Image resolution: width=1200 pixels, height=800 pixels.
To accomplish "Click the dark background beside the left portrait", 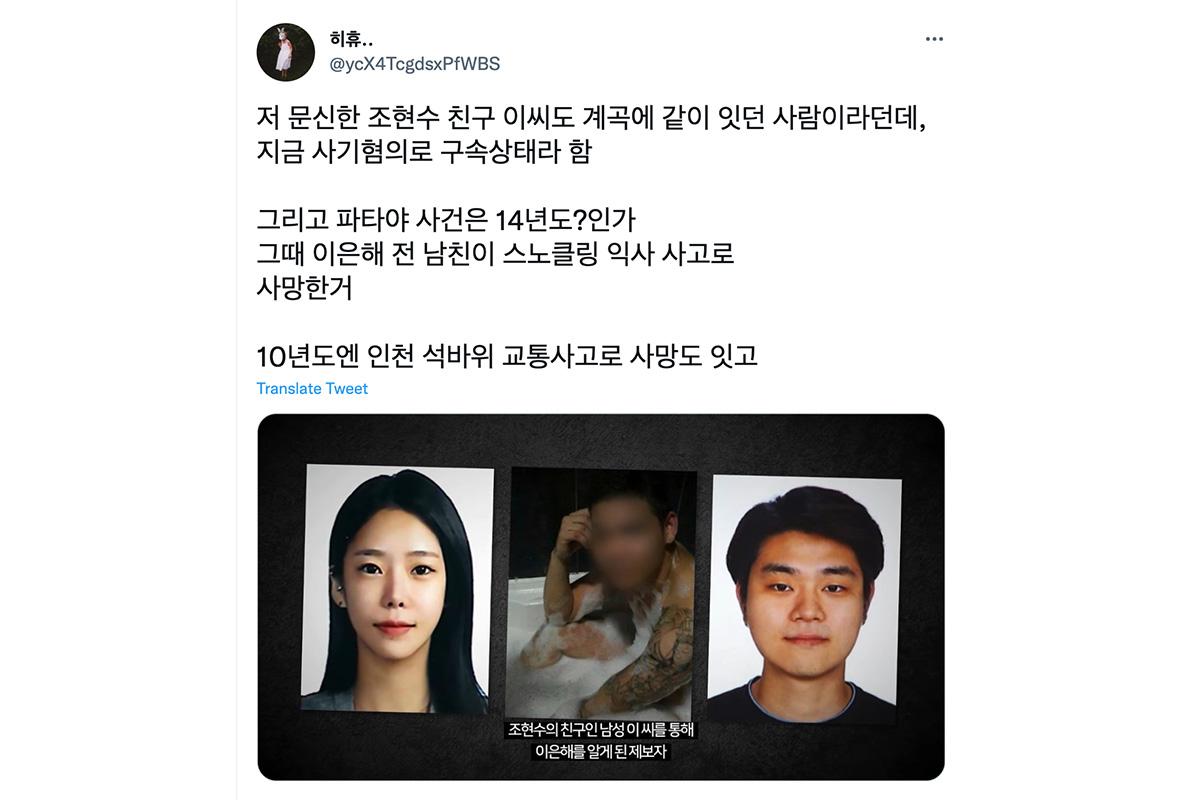I will tap(279, 590).
